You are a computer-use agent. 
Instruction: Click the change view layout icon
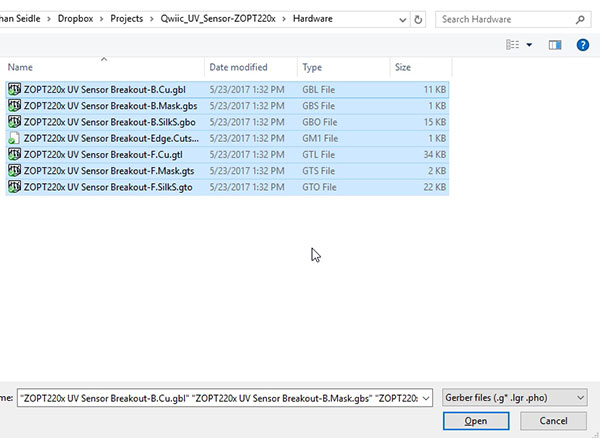(513, 44)
